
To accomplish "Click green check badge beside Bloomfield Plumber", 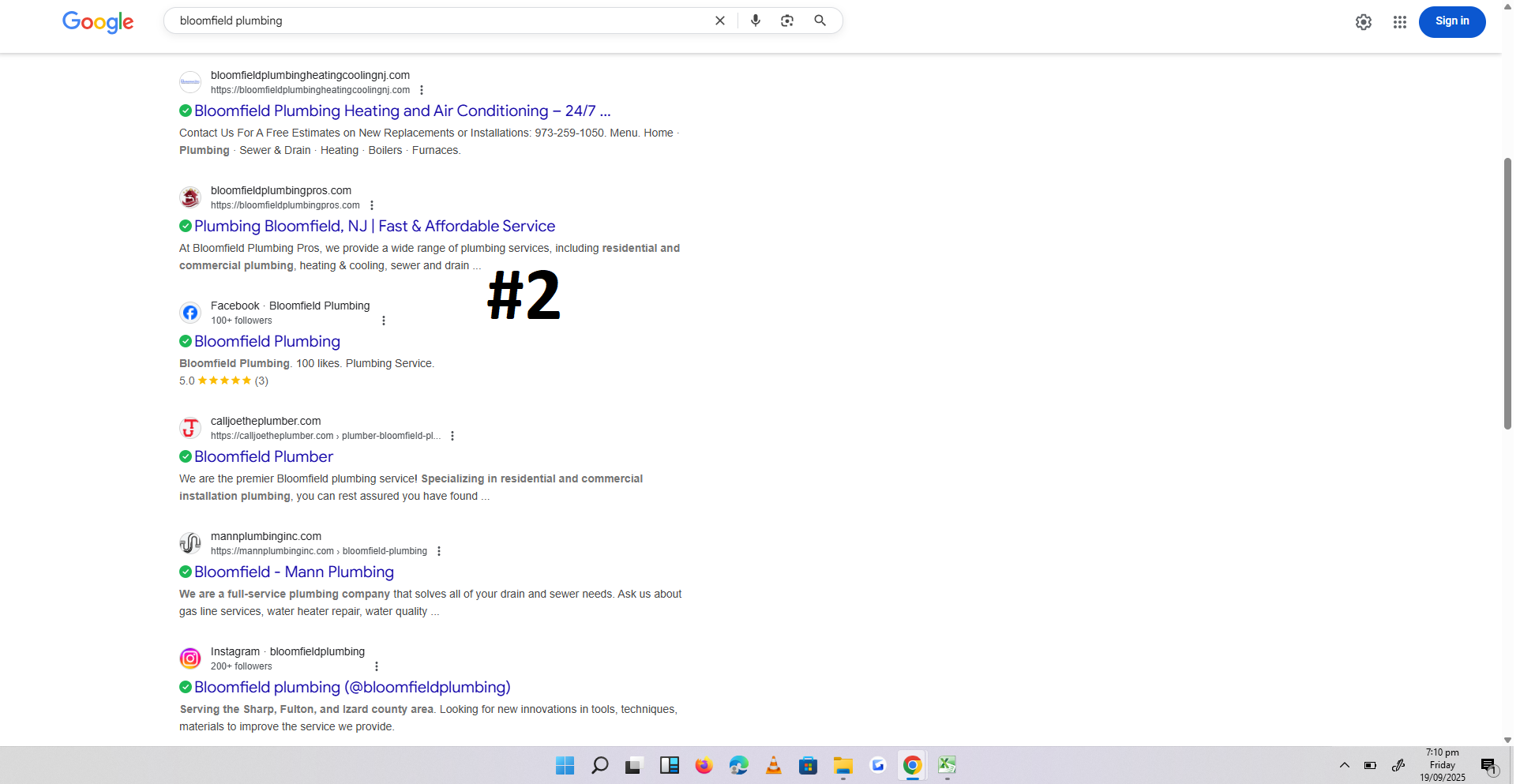I will tap(186, 456).
